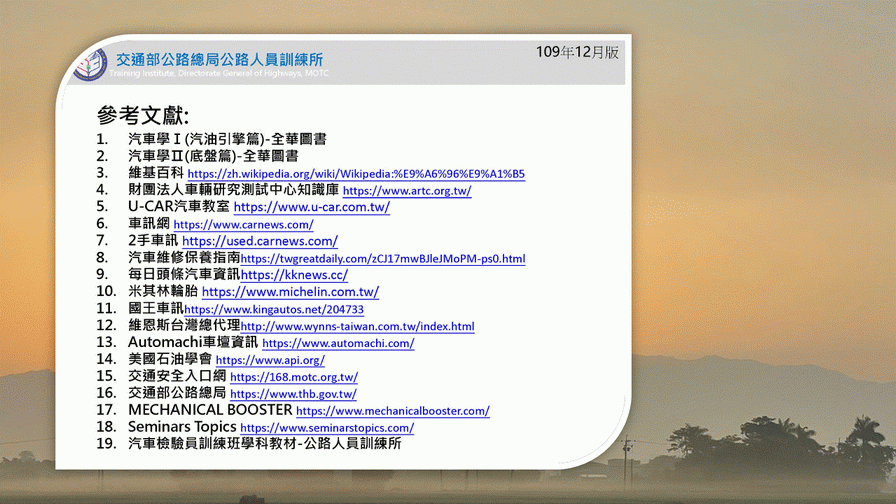Click the 109年12月版 version label
This screenshot has width=896, height=504.
pyautogui.click(x=577, y=52)
